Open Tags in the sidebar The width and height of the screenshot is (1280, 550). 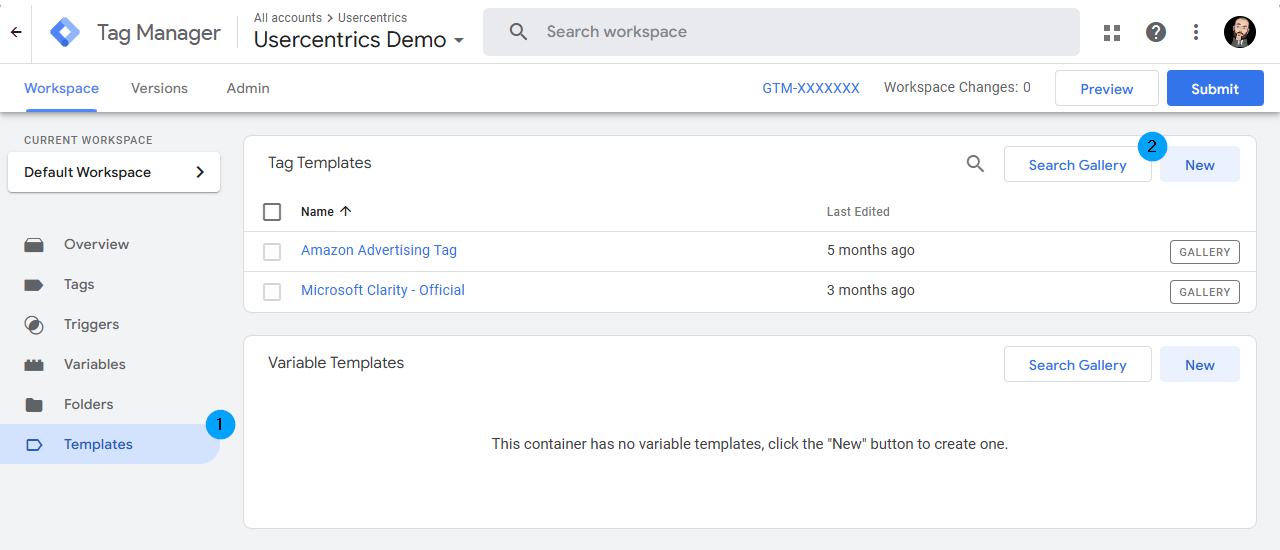pyautogui.click(x=110, y=284)
